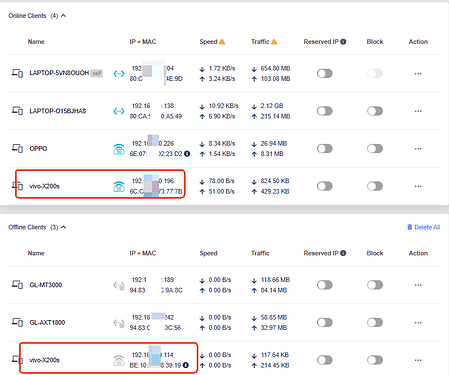Collapse the Offline Clients section
Image resolution: width=449 pixels, height=375 pixels.
[63, 227]
